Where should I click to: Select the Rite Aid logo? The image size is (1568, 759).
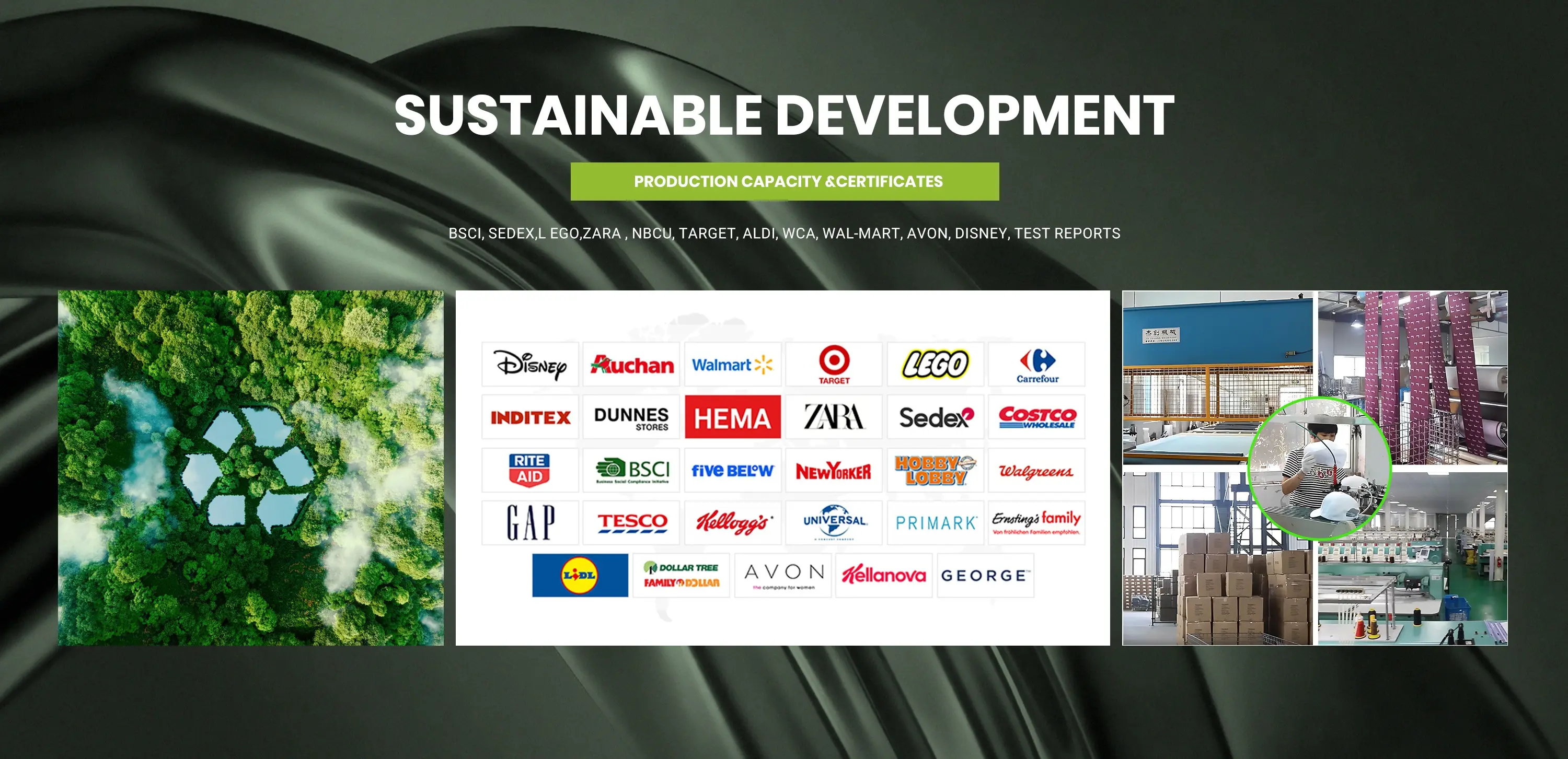[529, 470]
